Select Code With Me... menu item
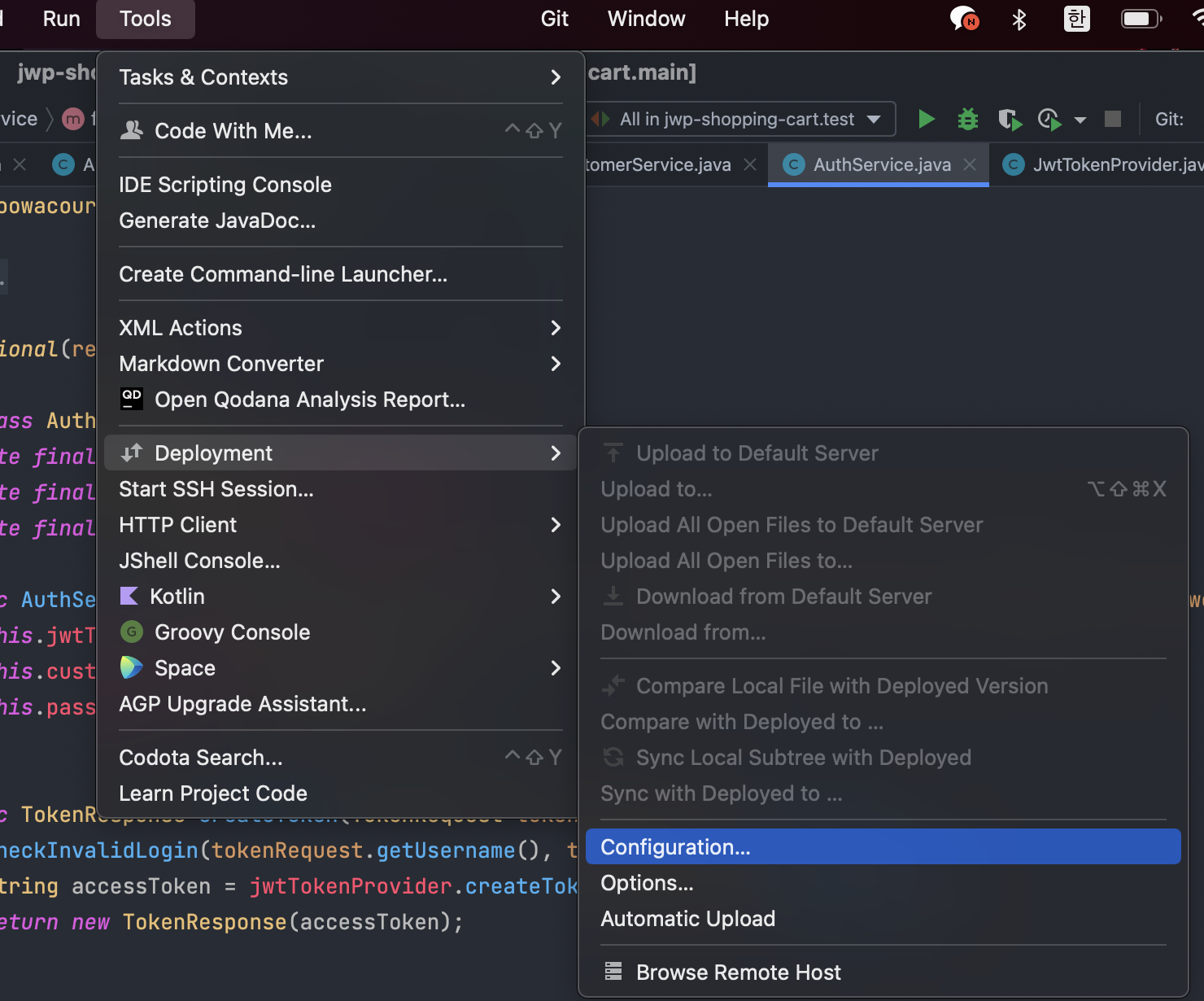This screenshot has width=1204, height=1001. pos(340,131)
